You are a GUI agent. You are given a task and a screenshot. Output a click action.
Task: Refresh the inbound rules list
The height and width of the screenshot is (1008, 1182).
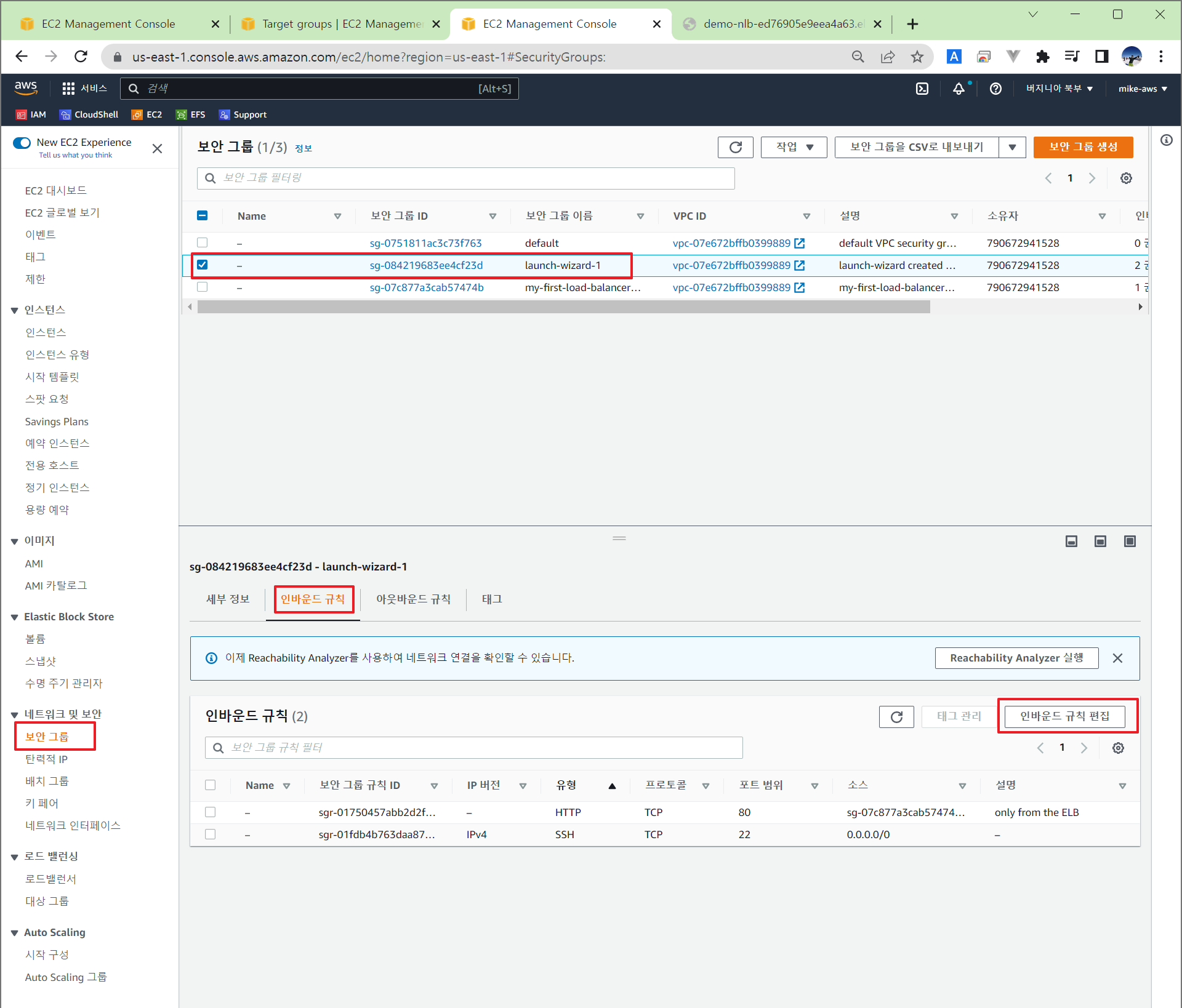[896, 716]
